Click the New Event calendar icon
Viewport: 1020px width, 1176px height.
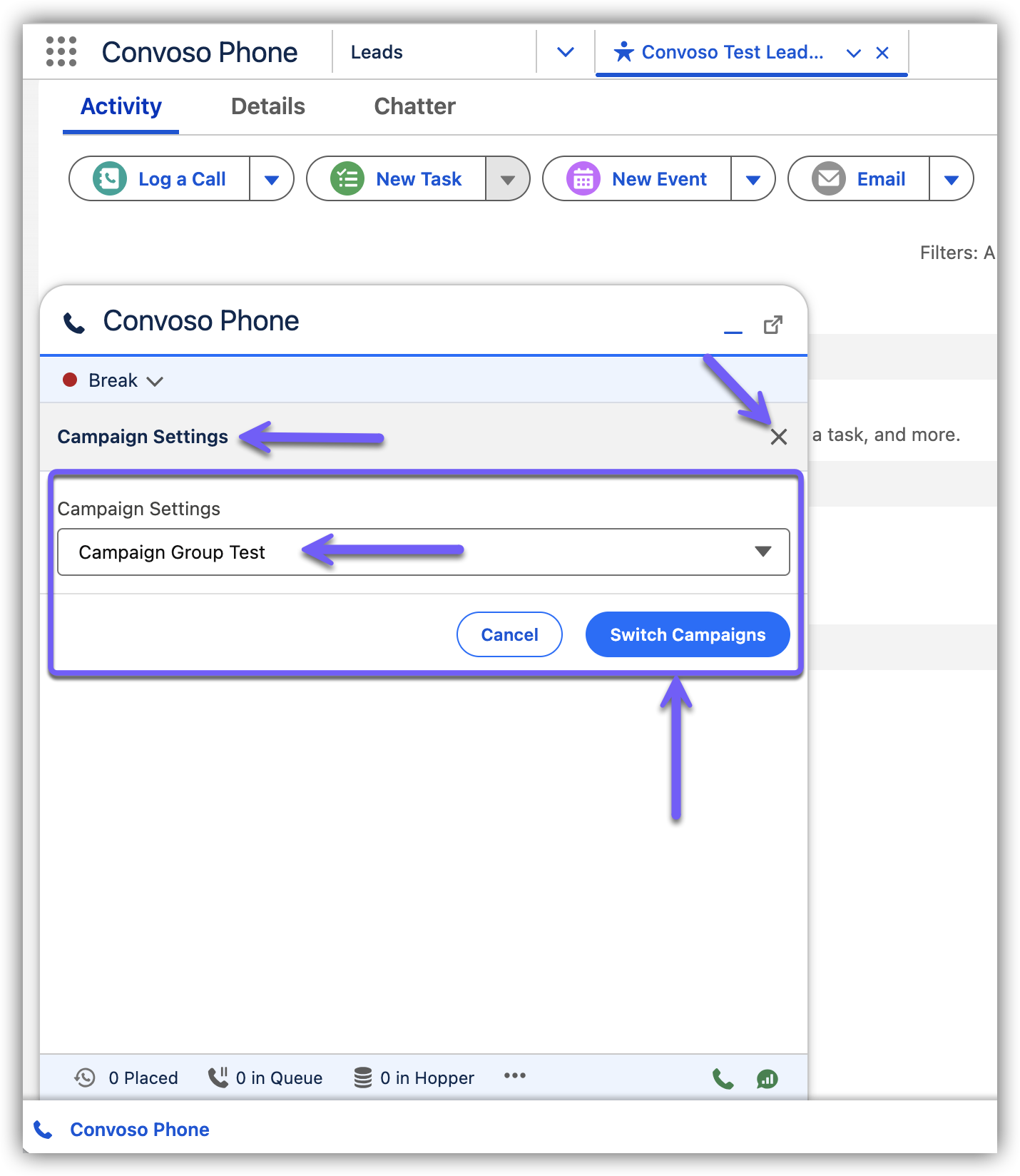(x=583, y=178)
